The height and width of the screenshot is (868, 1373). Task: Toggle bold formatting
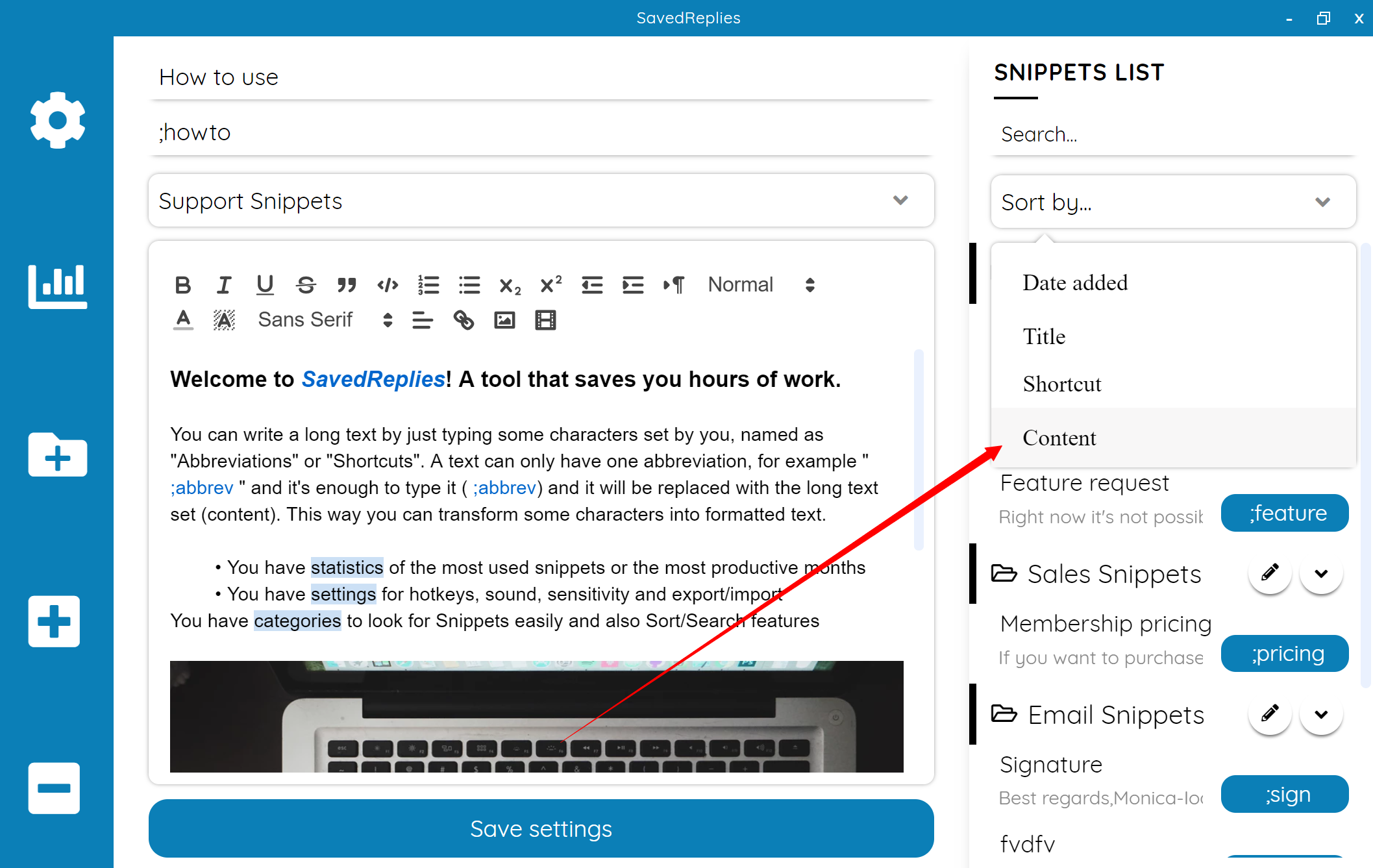[183, 285]
